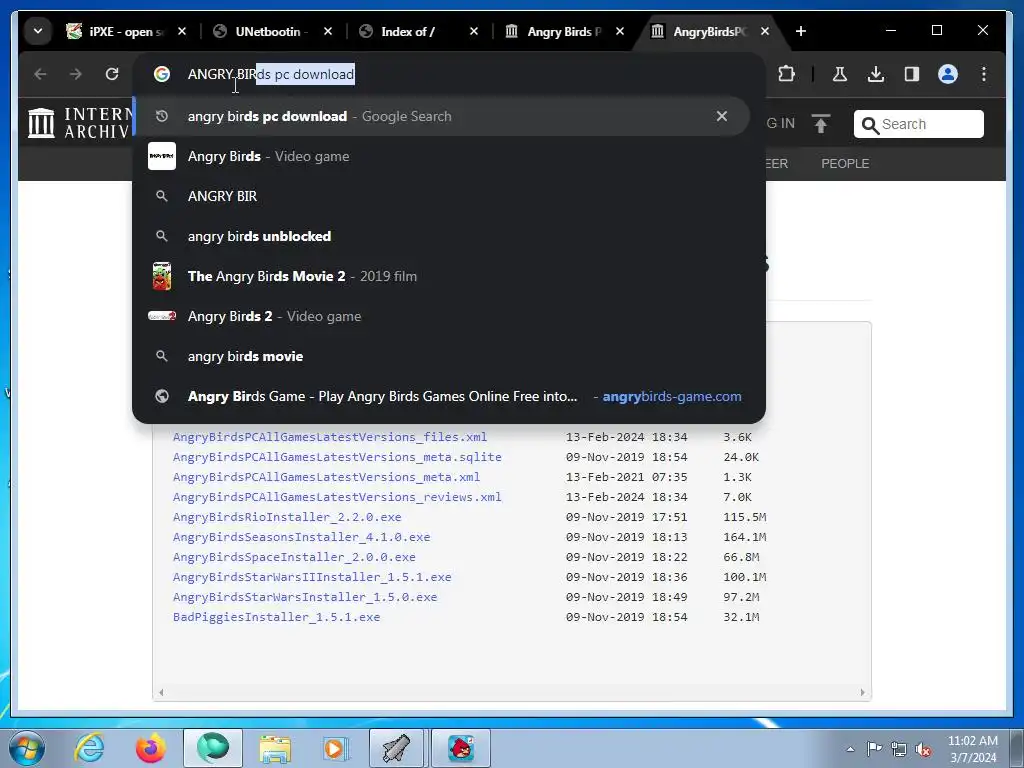The image size is (1024, 768).
Task: Open the Angry Birds taskbar icon
Action: (x=461, y=748)
